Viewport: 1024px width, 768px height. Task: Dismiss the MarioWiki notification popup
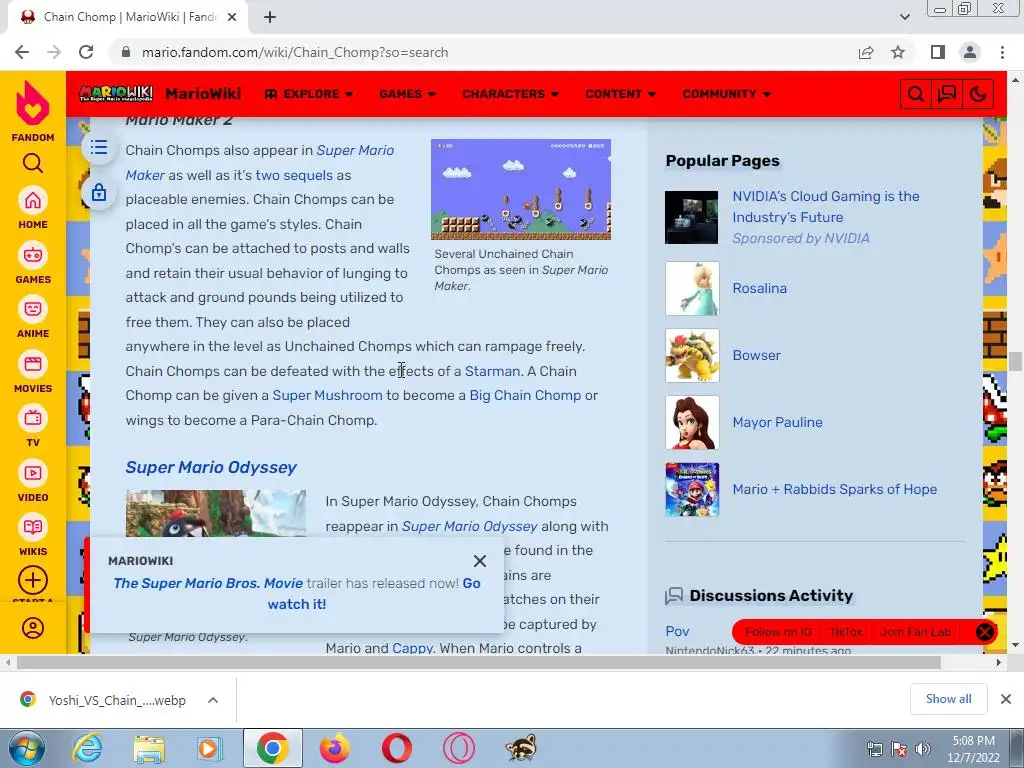point(480,561)
